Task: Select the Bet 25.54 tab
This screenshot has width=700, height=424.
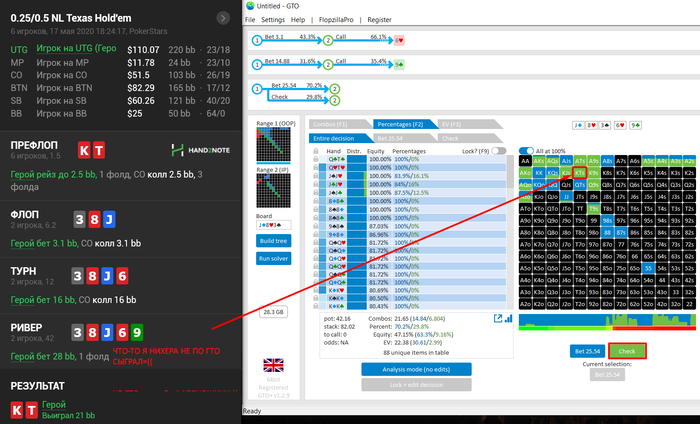Action: (405, 138)
